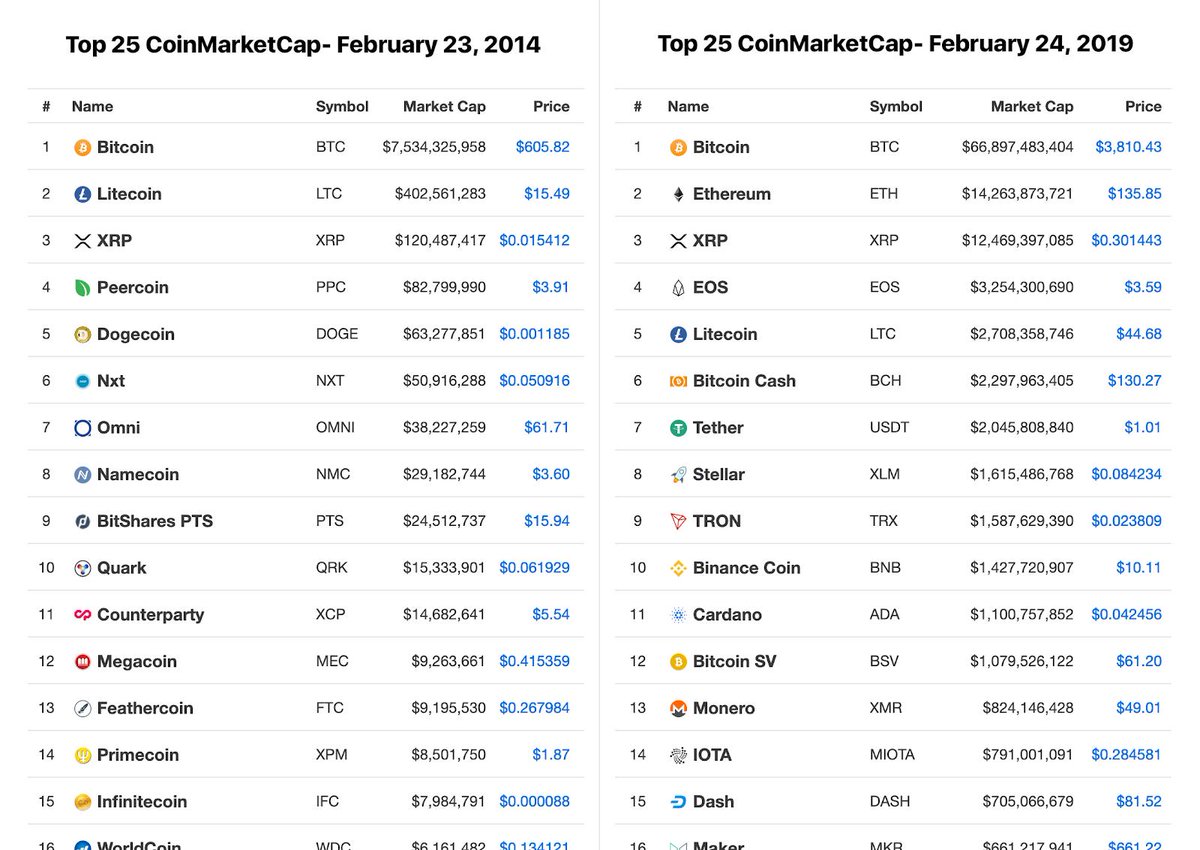Click the EOS icon
1200x850 pixels.
pos(678,288)
